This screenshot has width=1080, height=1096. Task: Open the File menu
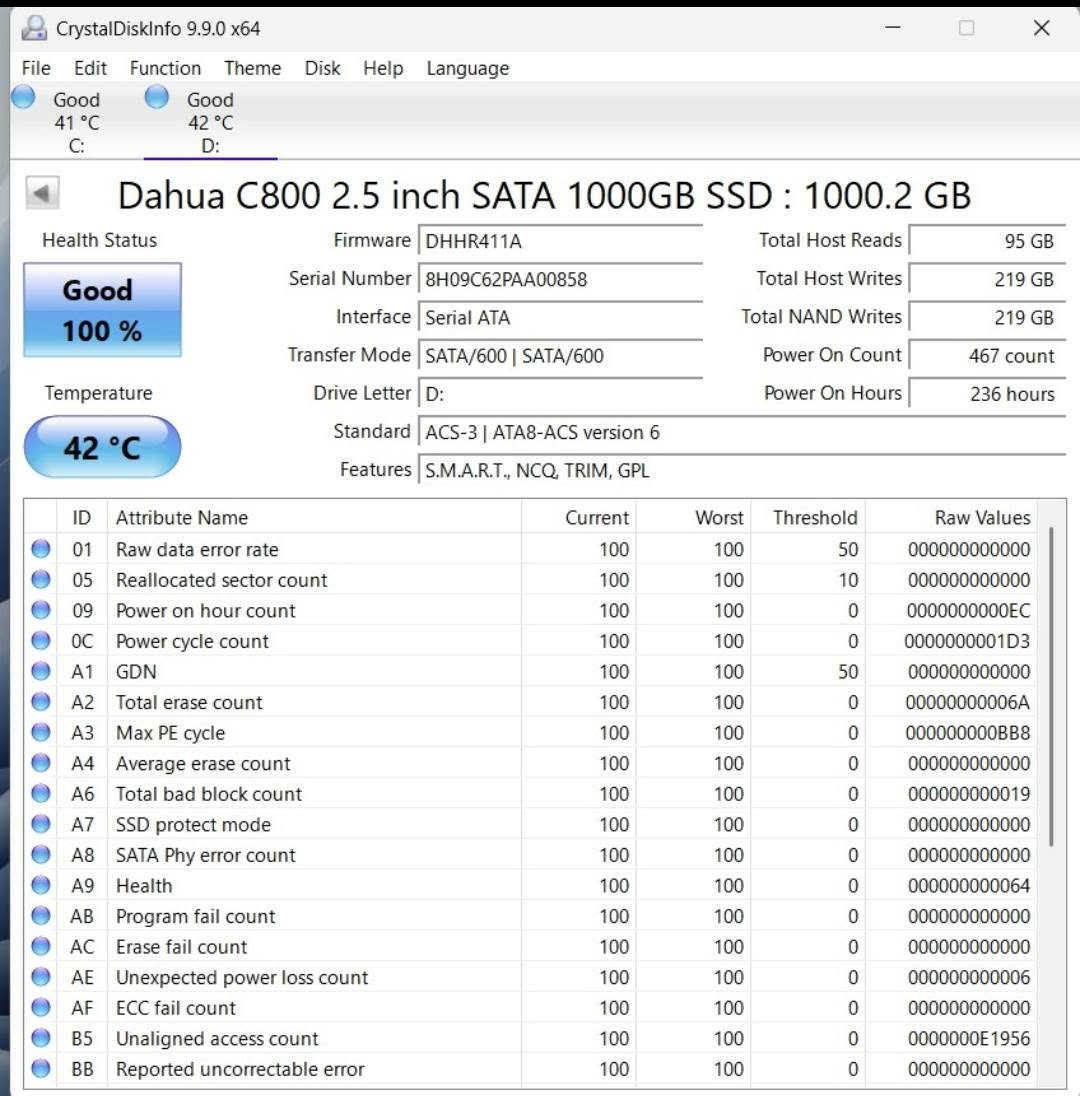point(36,68)
